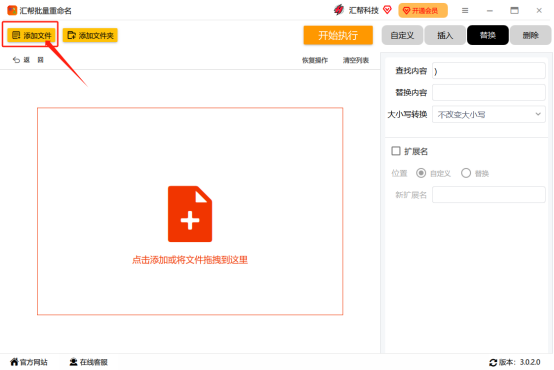Click the heart icon beside 汇帮科技

(387, 10)
